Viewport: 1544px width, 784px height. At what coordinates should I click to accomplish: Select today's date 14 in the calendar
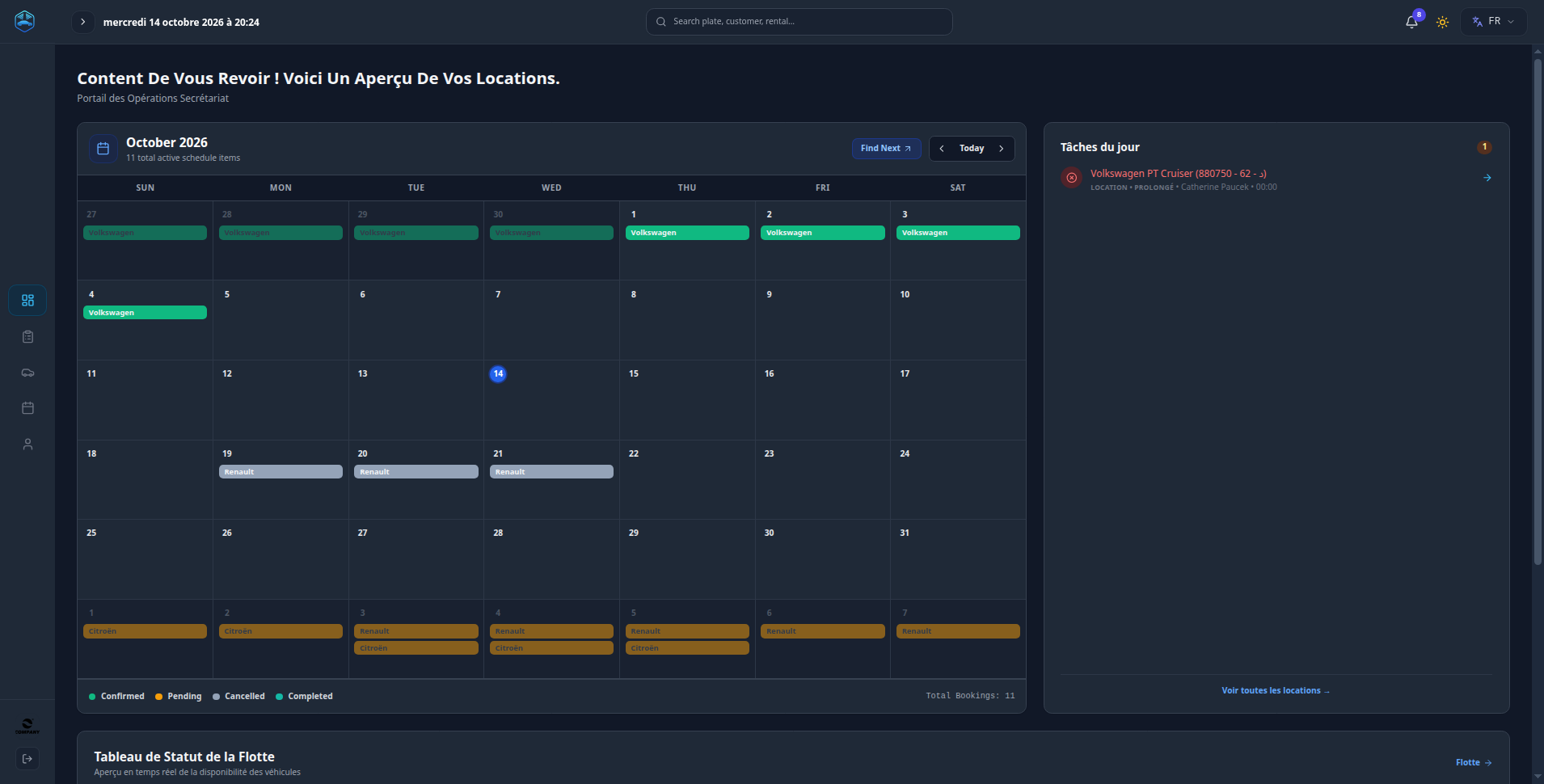pyautogui.click(x=498, y=374)
